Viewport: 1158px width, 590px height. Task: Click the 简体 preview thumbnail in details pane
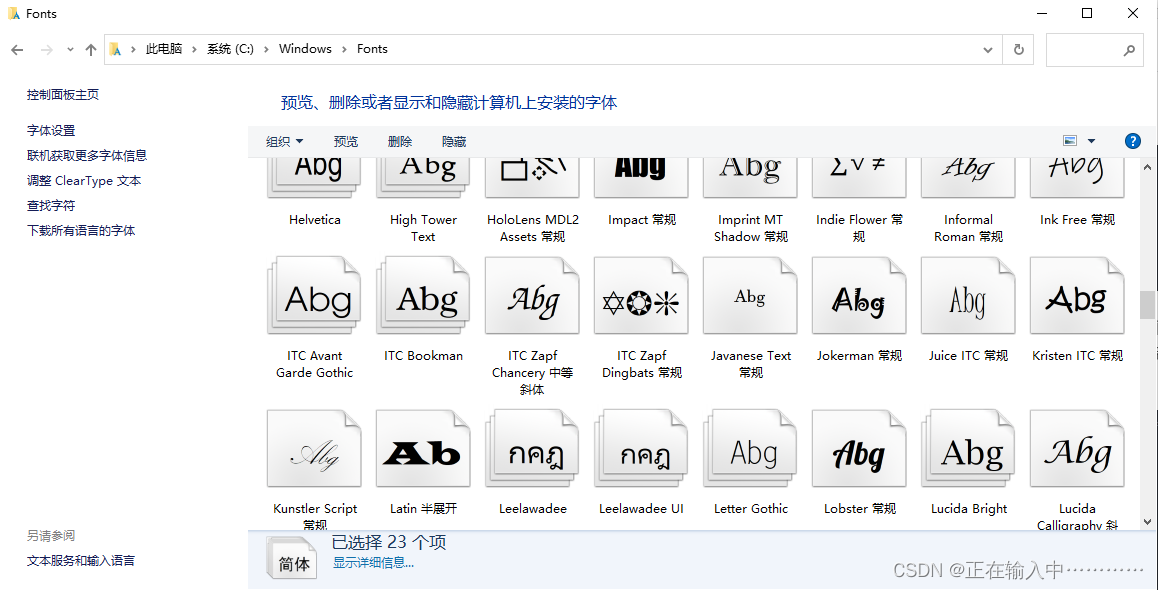[292, 558]
